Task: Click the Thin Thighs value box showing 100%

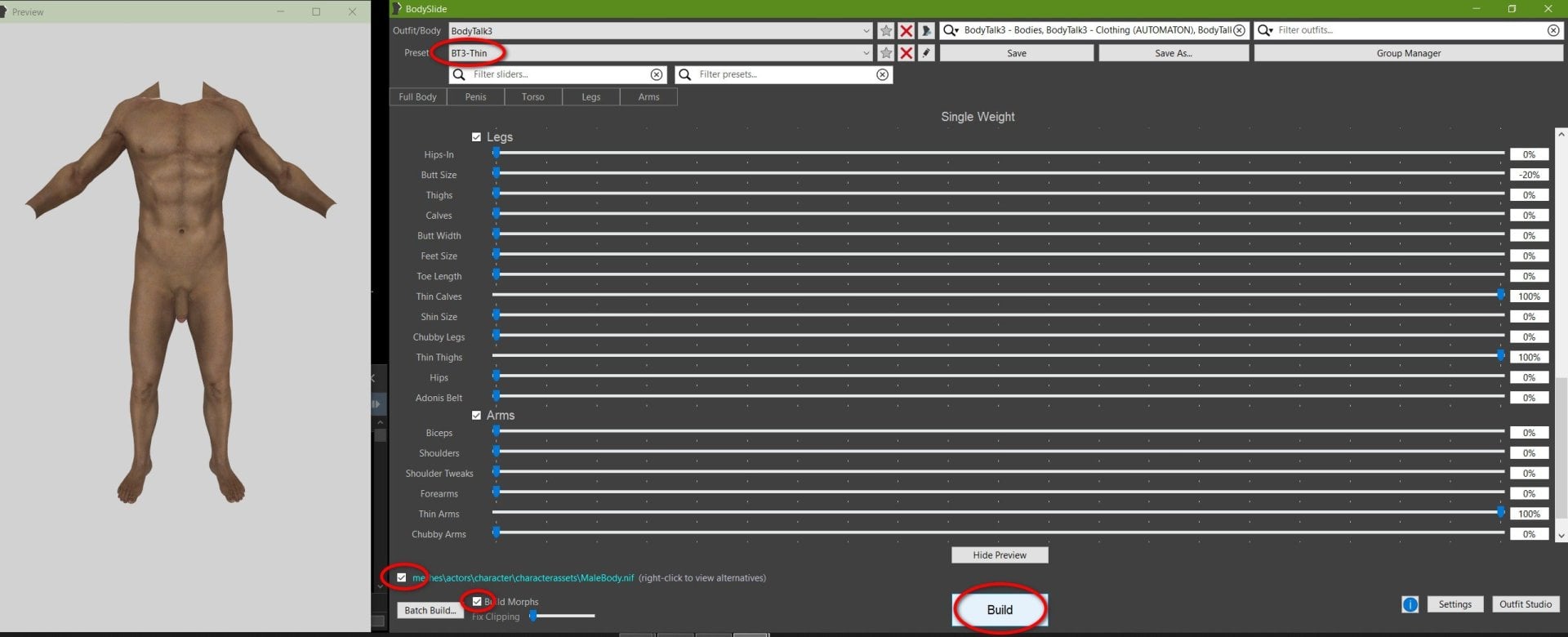Action: [x=1529, y=357]
